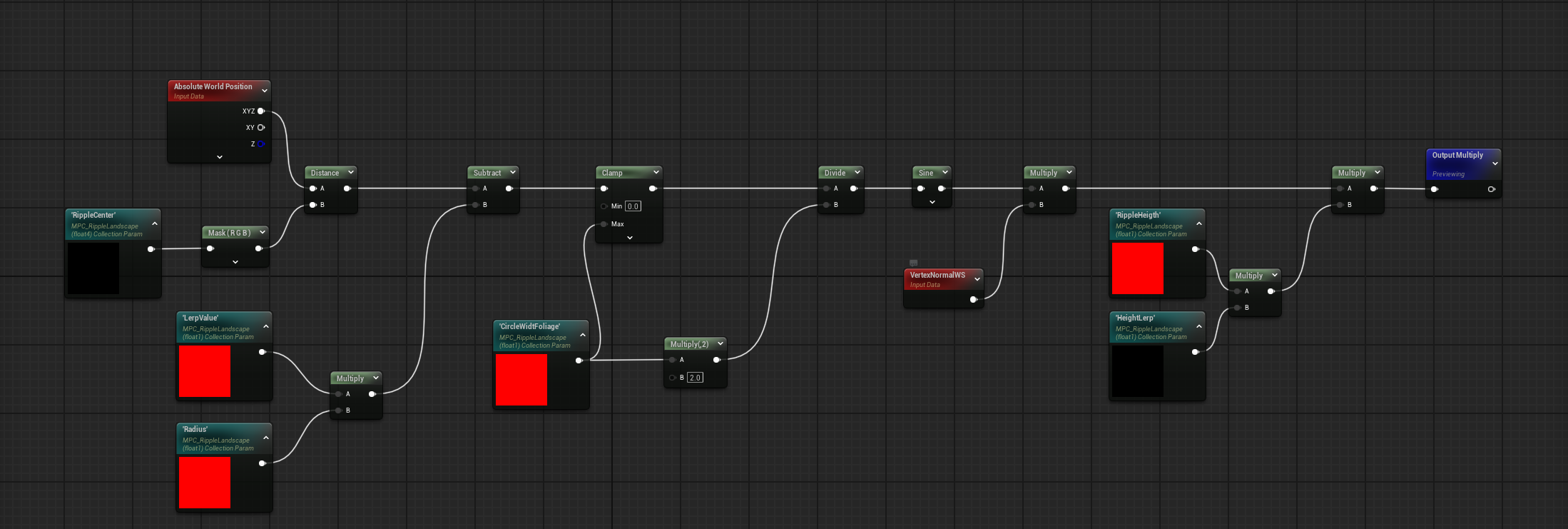The width and height of the screenshot is (1568, 529).
Task: Collapse the HeightLerp node preview
Action: [x=1199, y=326]
